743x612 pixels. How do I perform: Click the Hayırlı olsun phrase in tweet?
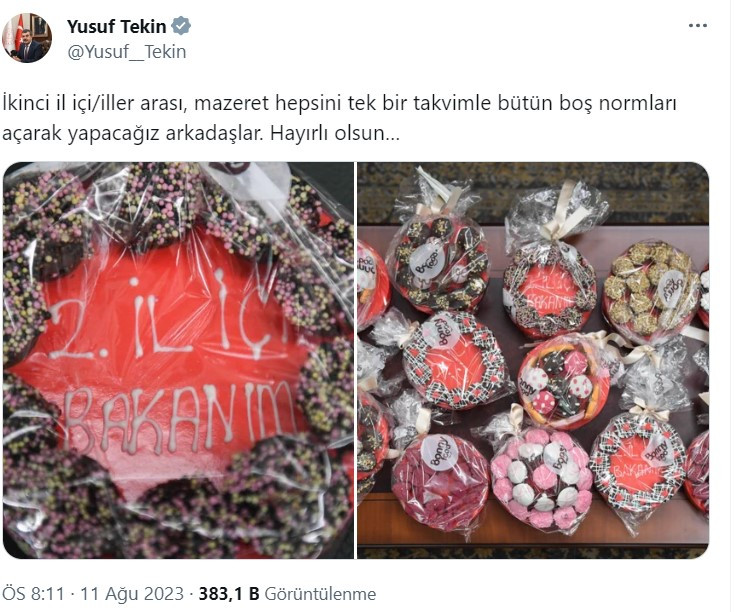(335, 134)
